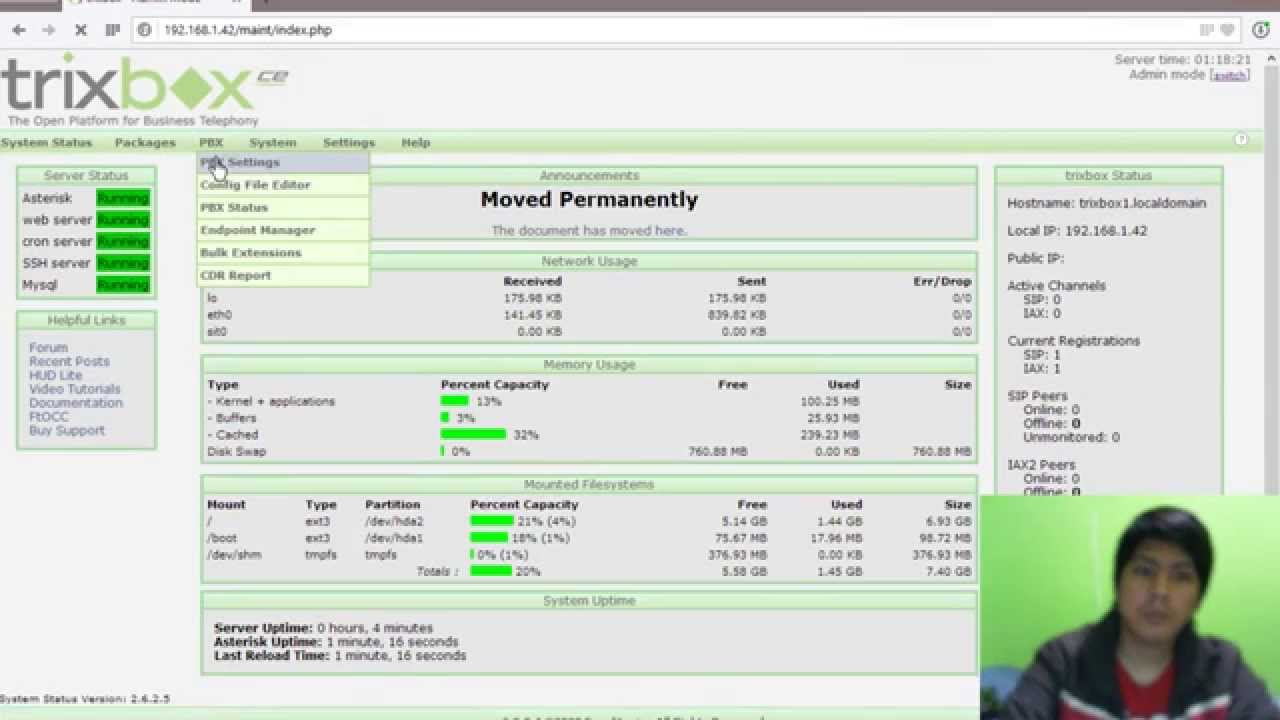Click the Server time 01:18:21 text

[1183, 60]
